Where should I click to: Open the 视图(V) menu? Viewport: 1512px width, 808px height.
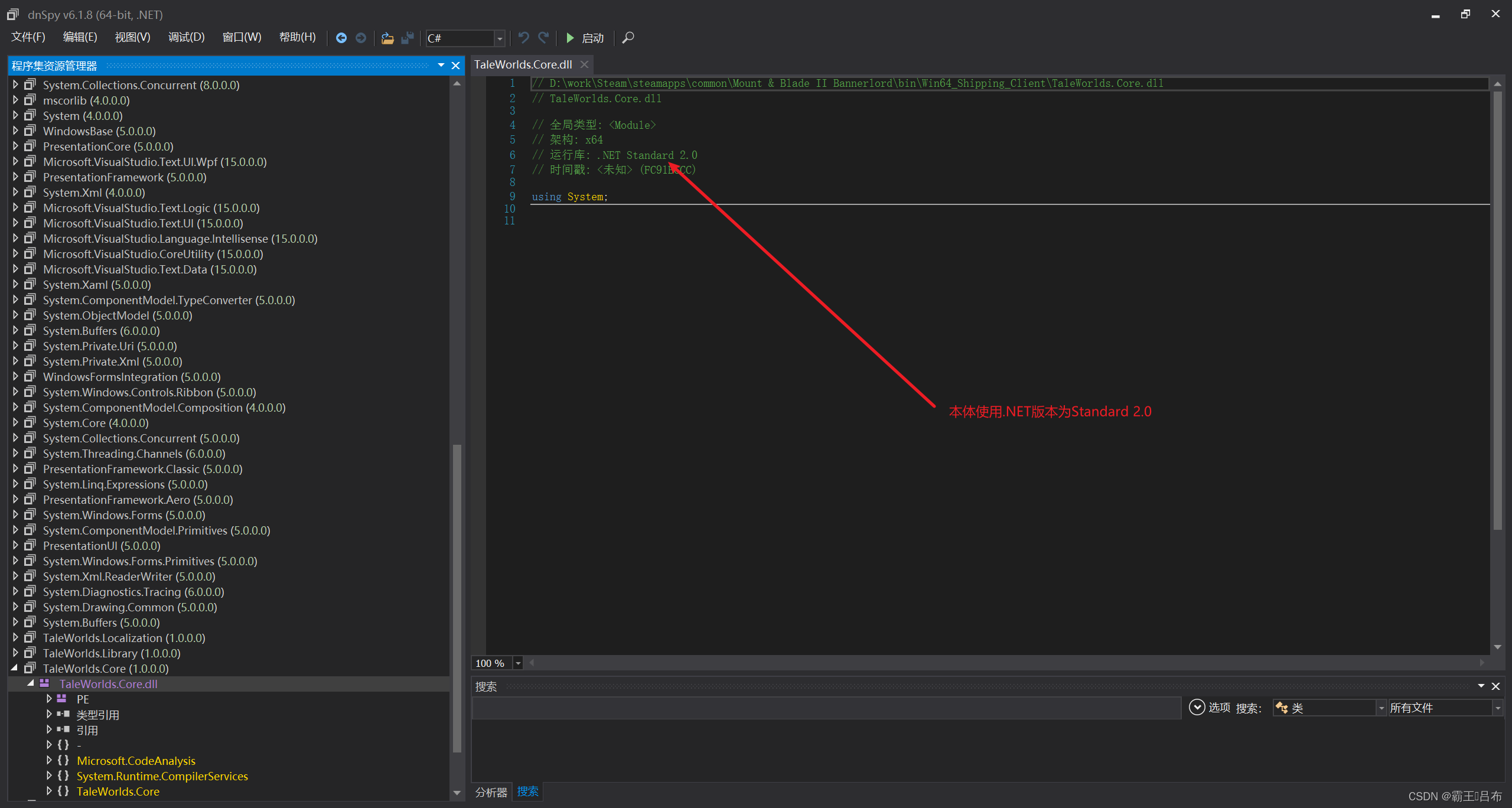click(132, 37)
